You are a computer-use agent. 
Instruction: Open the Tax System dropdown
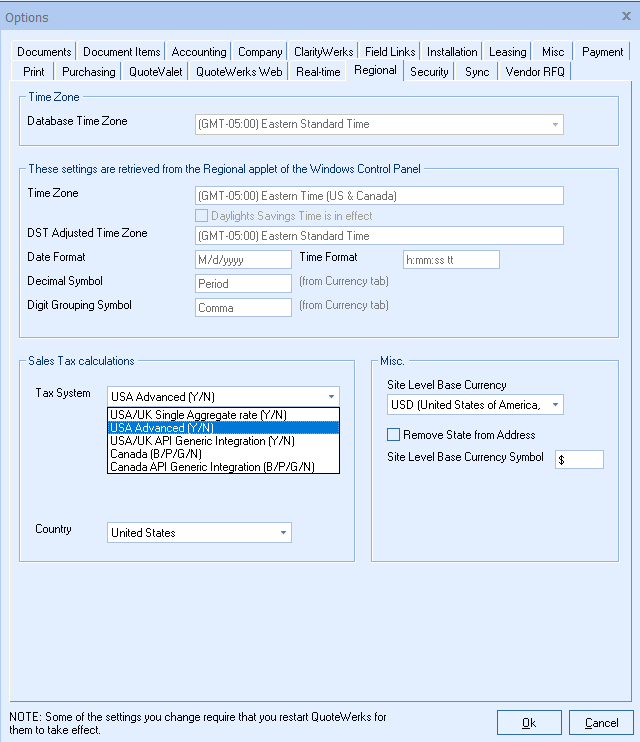[331, 396]
